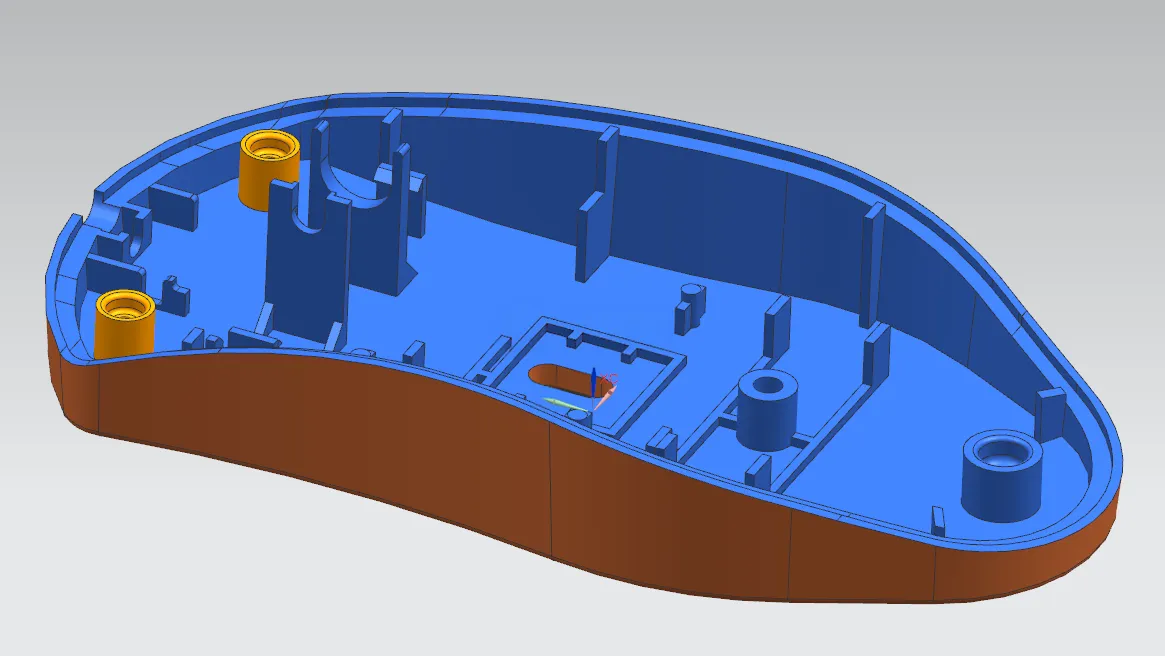Select the orange screw boss at the shell's left tip

[x=124, y=324]
